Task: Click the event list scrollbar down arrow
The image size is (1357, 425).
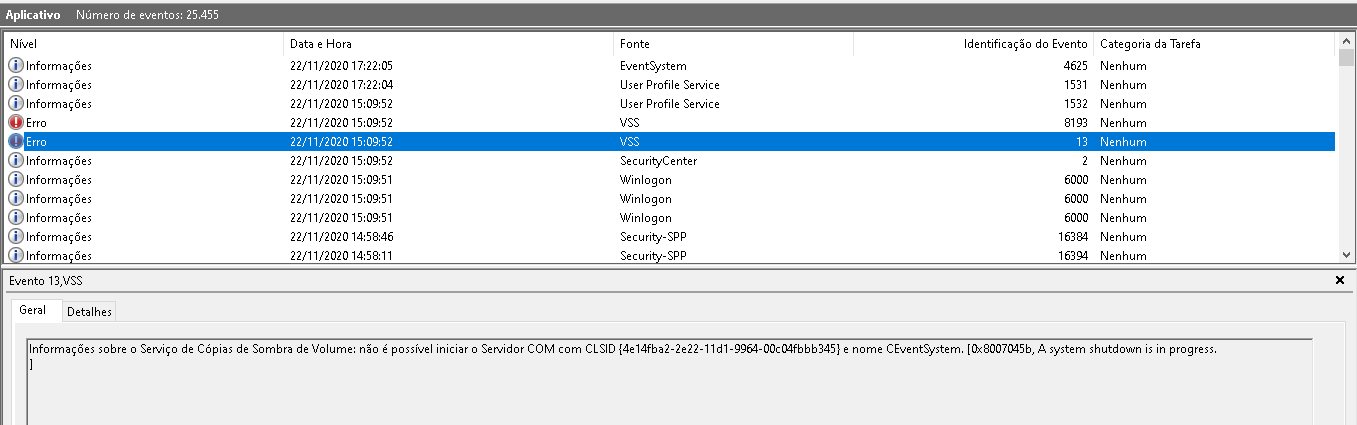Action: [x=1346, y=256]
